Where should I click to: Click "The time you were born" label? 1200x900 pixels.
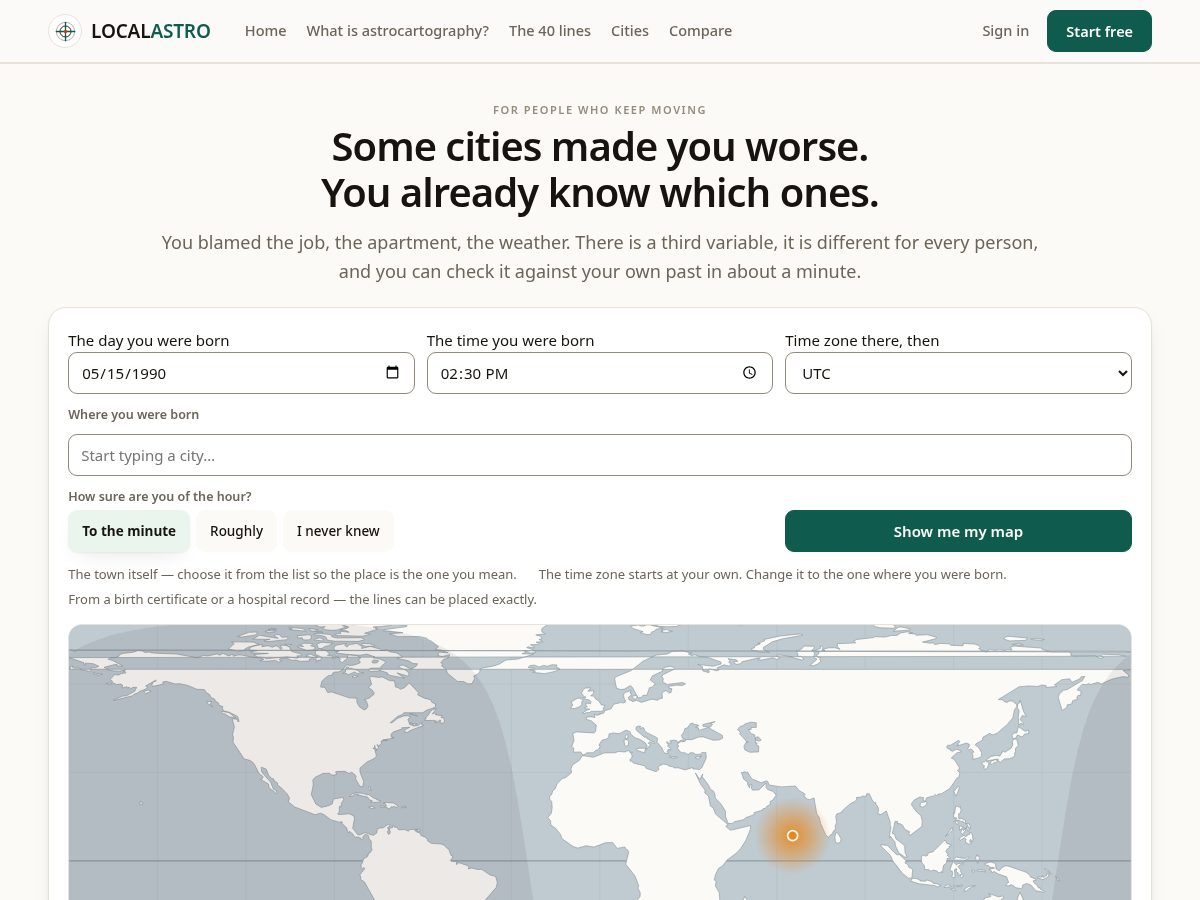pyautogui.click(x=510, y=341)
